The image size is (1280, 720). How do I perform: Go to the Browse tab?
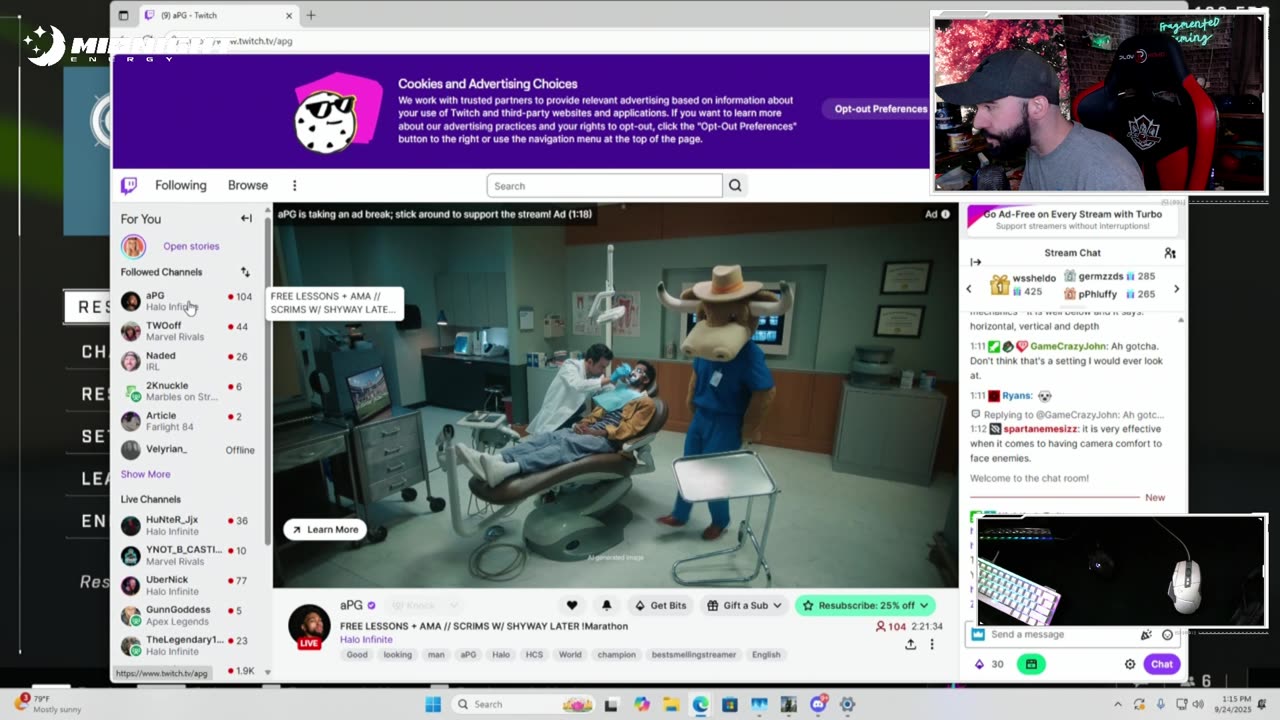[x=248, y=185]
